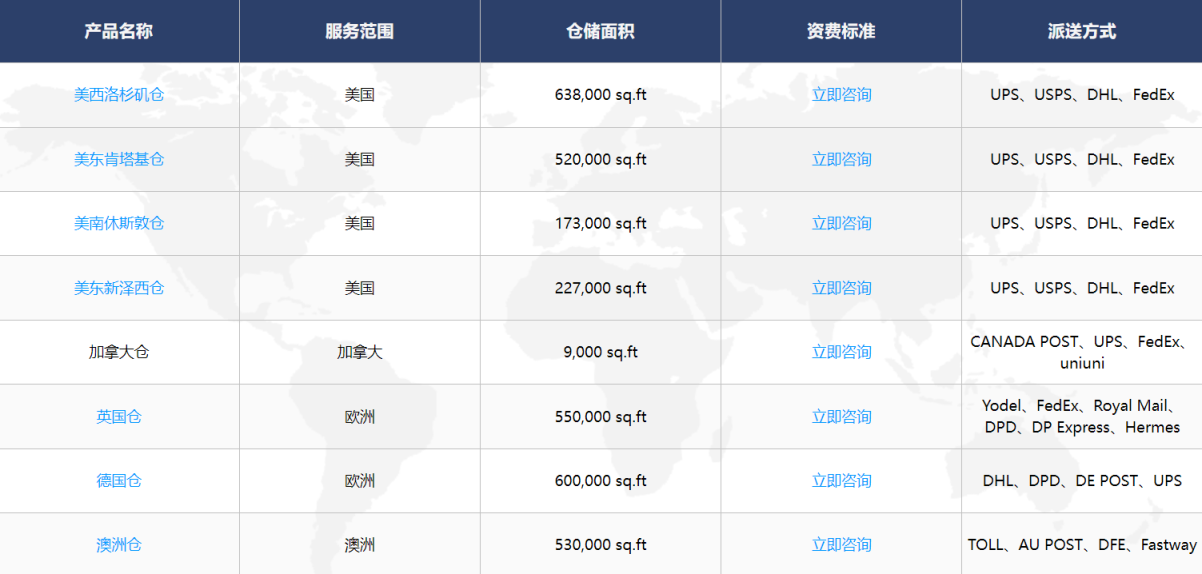The height and width of the screenshot is (574, 1202).
Task: Select the 美东新泽西仓 warehouse link
Action: [x=119, y=288]
